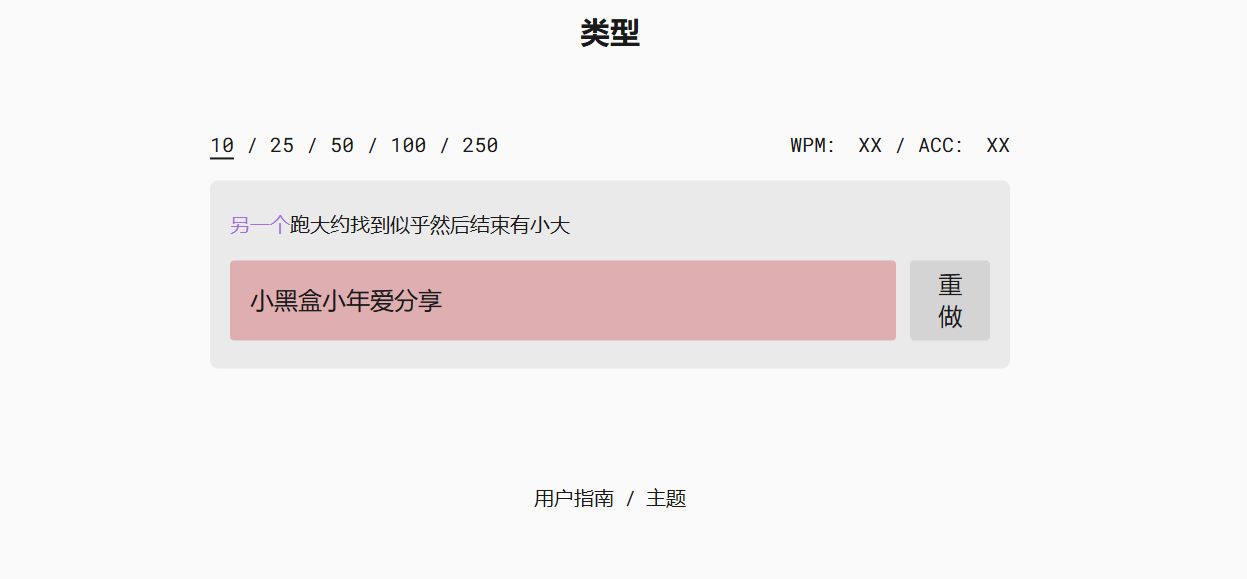Set the test length to 100

coord(408,145)
